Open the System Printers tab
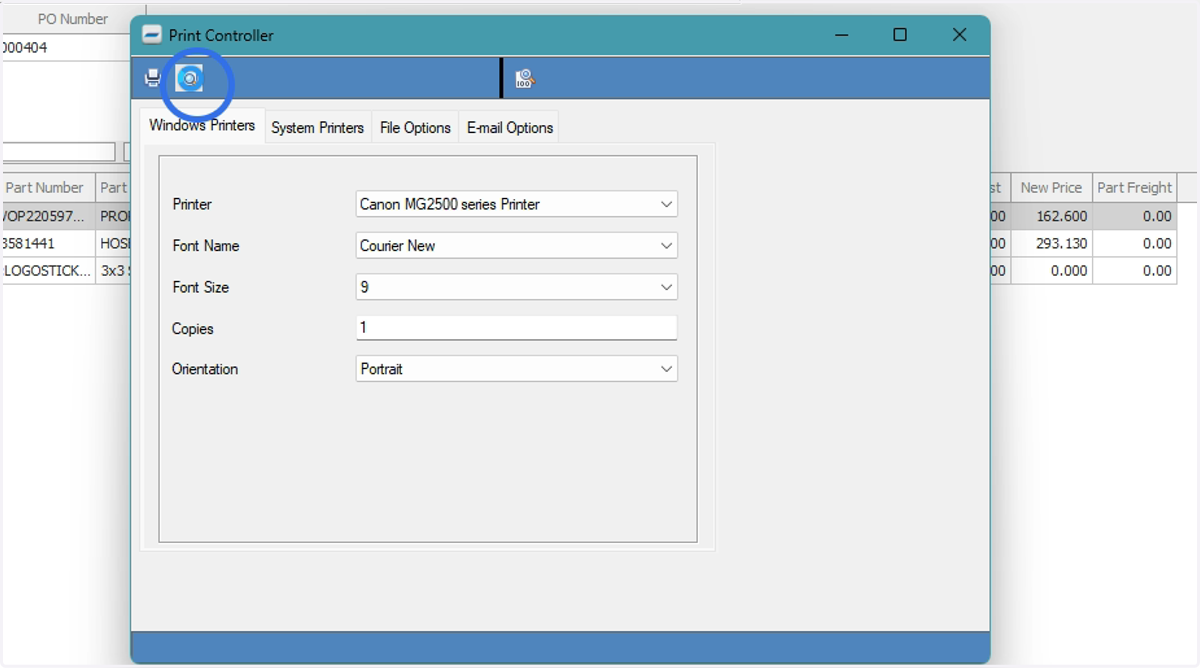This screenshot has height=668, width=1200. 318,128
